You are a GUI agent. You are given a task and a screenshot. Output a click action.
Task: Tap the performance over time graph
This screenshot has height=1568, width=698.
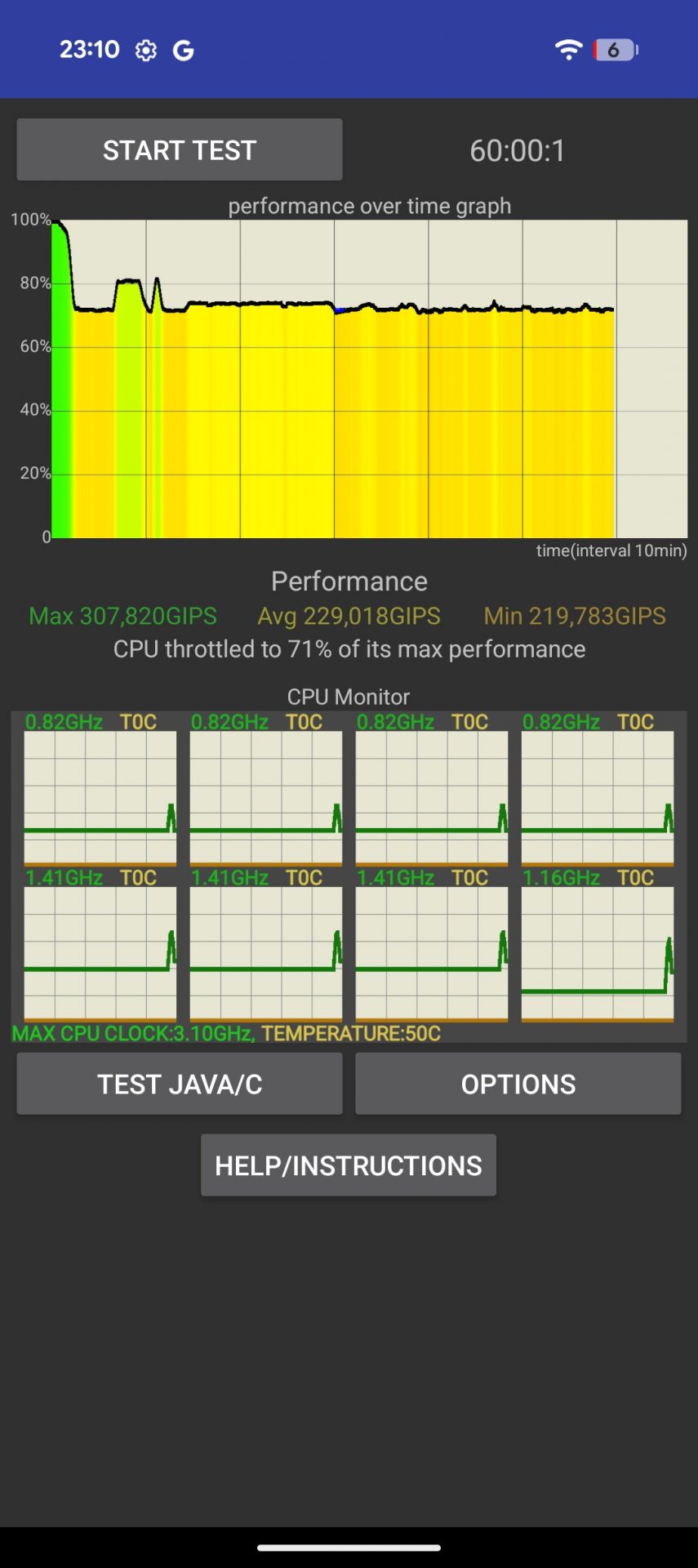369,378
